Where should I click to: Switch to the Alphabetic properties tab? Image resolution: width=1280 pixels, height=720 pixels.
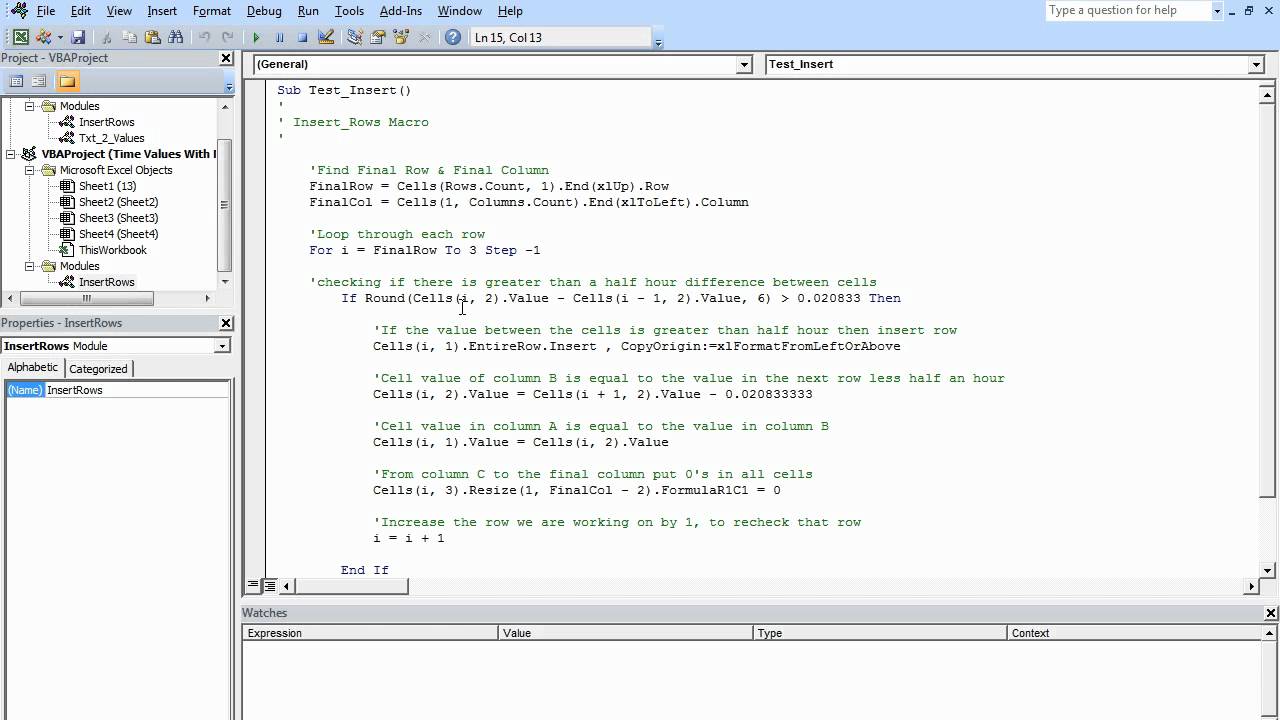[33, 368]
